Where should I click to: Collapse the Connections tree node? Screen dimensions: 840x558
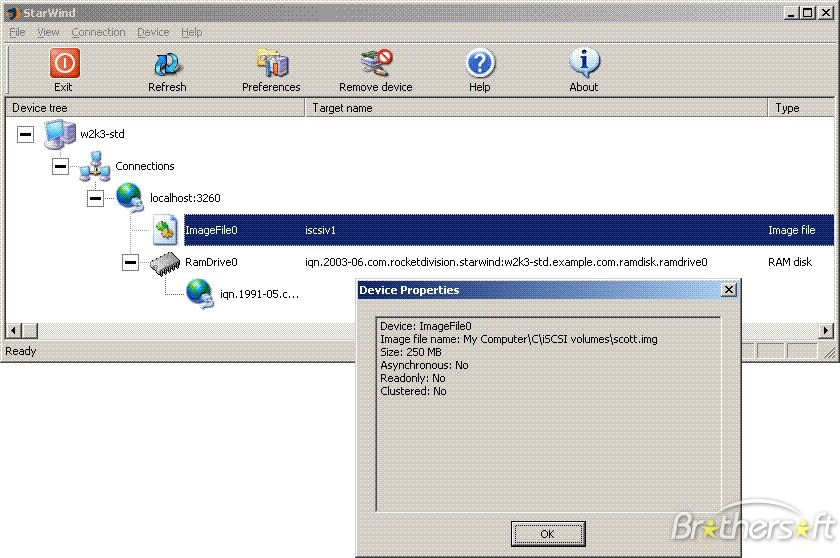pyautogui.click(x=61, y=166)
